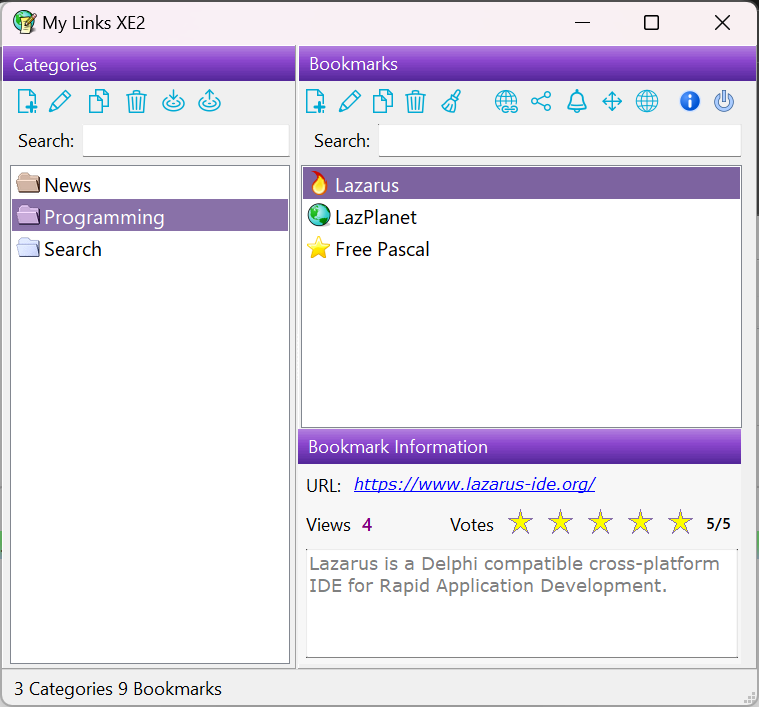
Task: Click the Bookmarks search field
Action: point(560,141)
